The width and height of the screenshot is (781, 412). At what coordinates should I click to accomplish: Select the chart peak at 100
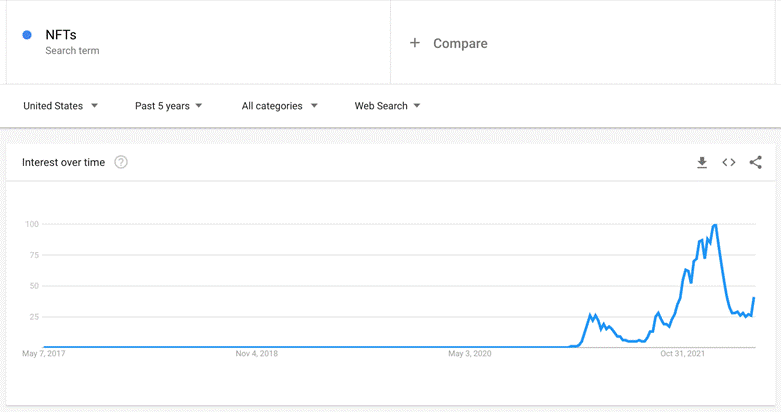coord(715,225)
